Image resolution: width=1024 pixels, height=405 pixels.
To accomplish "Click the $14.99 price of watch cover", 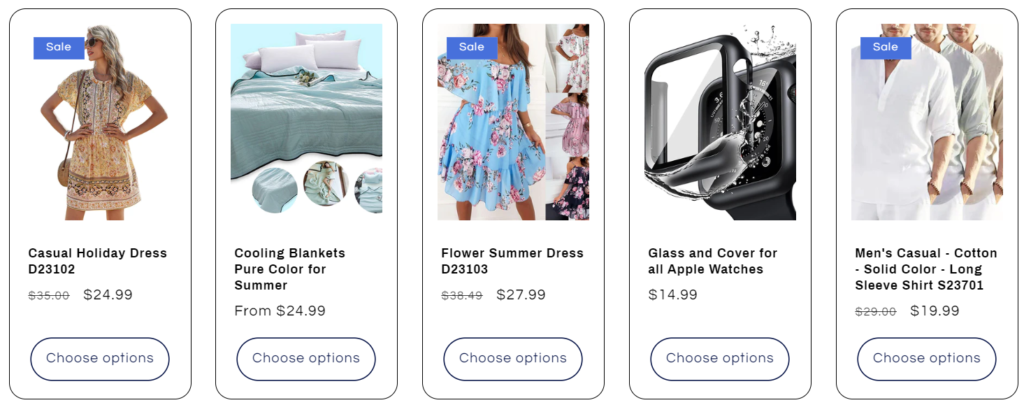I will point(673,295).
